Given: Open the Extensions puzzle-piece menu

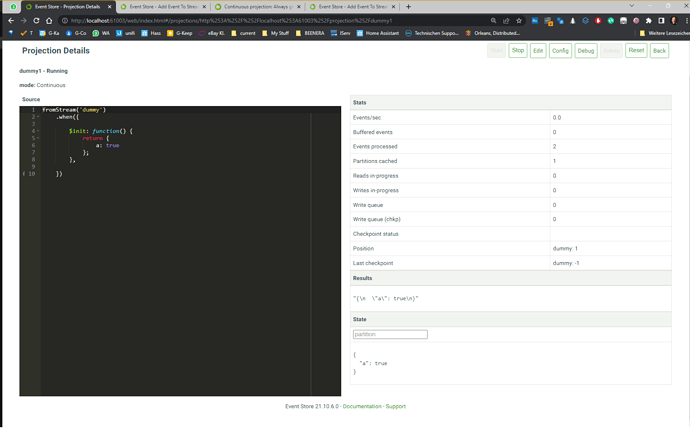Looking at the screenshot, I should click(x=649, y=21).
